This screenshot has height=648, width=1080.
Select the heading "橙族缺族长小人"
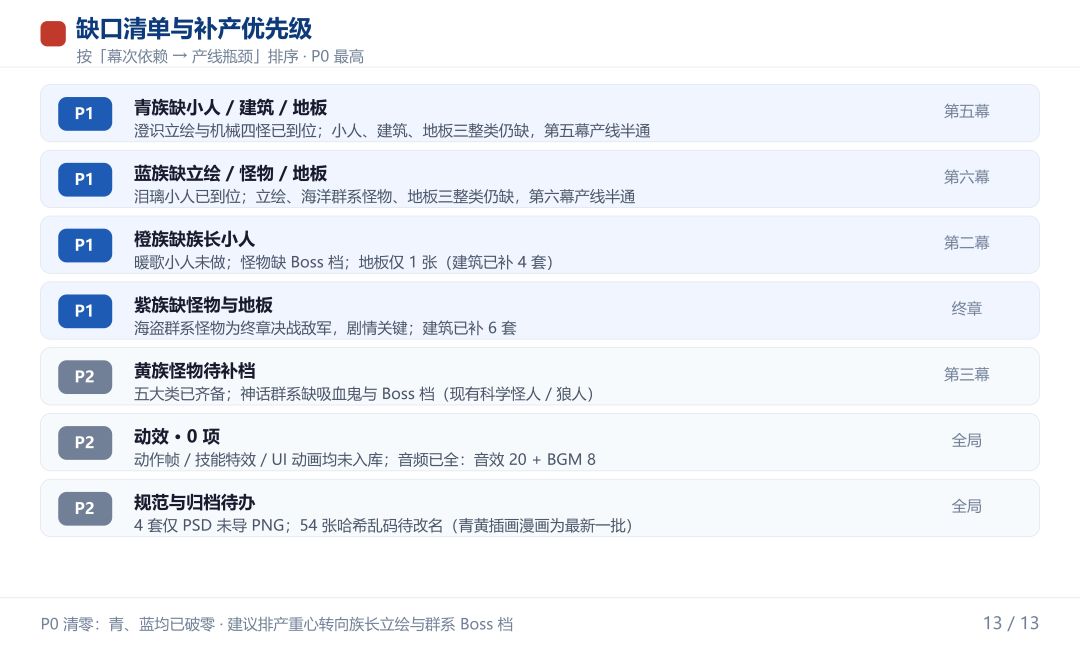[194, 239]
